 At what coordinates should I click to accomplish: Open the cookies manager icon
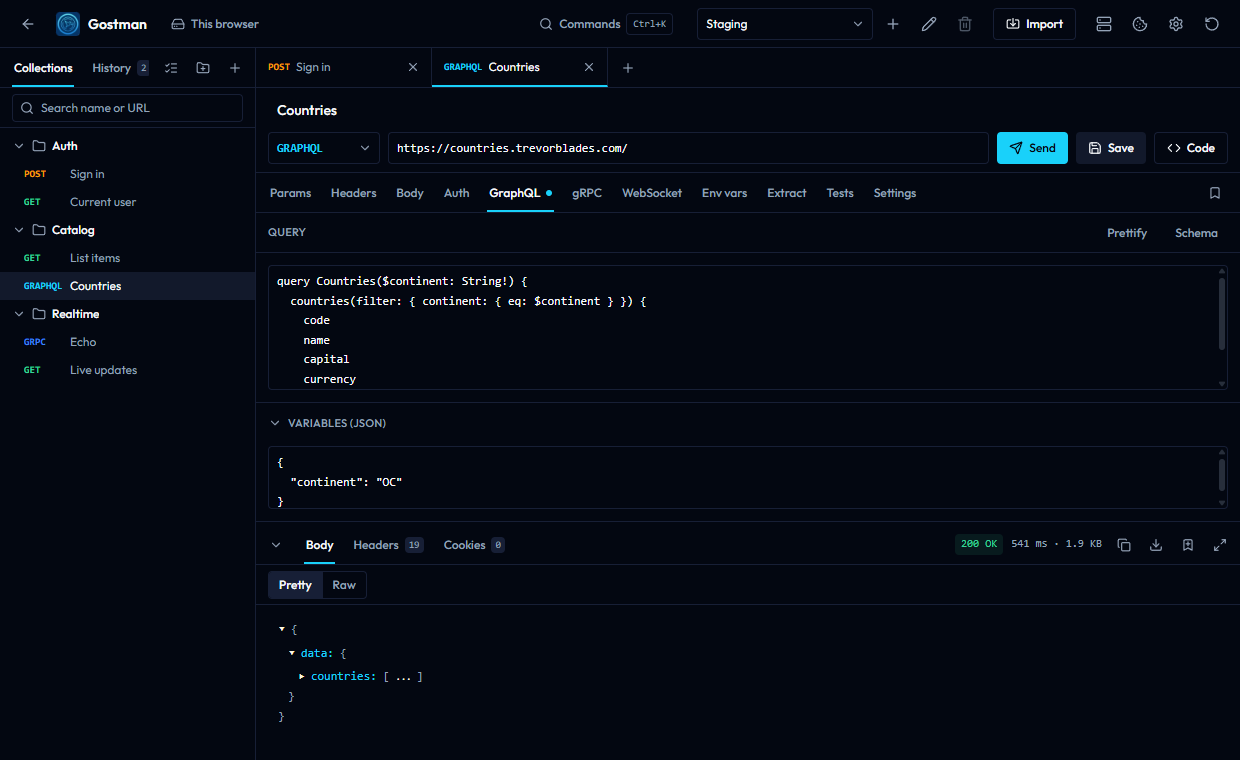pos(1140,24)
